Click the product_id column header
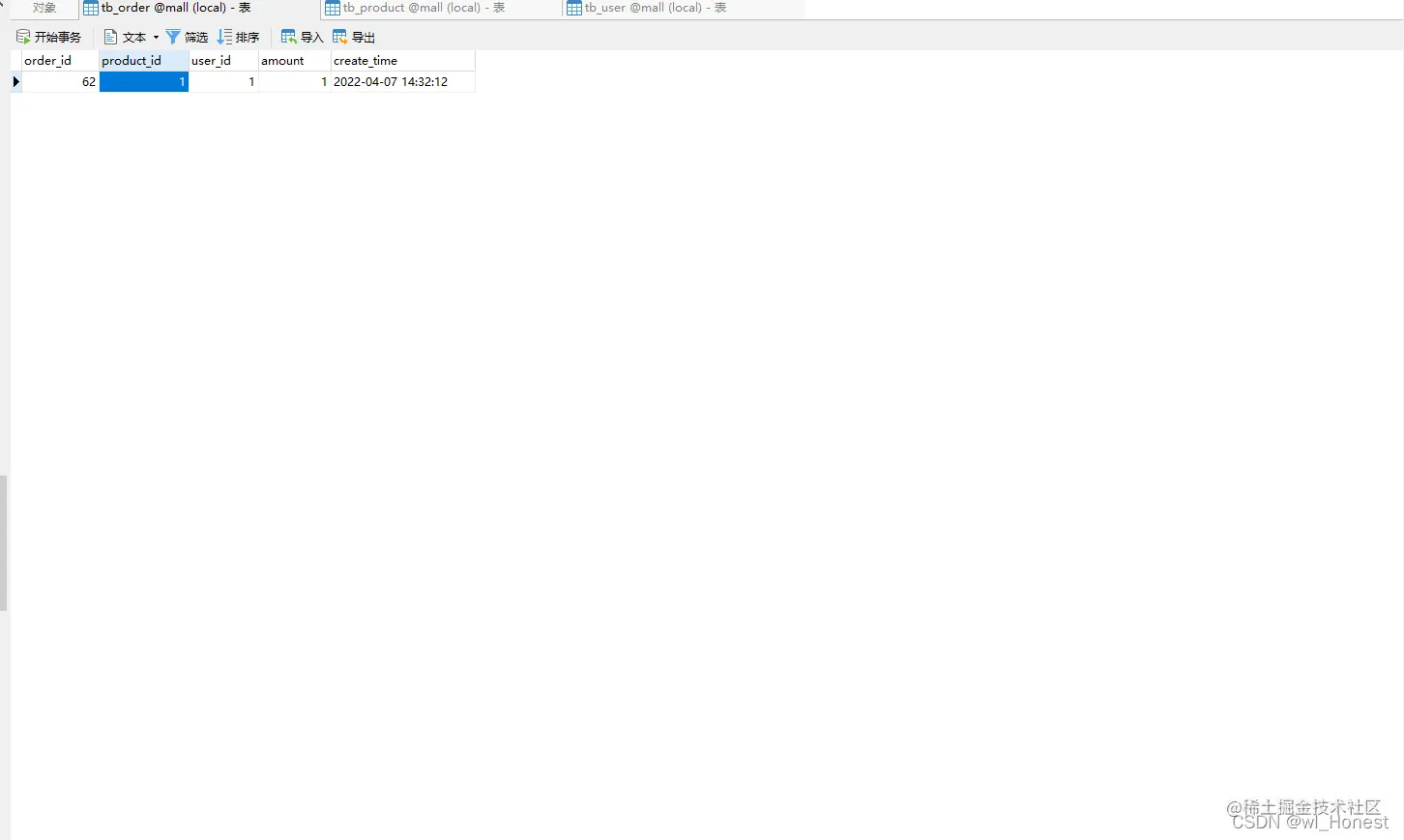The height and width of the screenshot is (840, 1404). click(144, 60)
